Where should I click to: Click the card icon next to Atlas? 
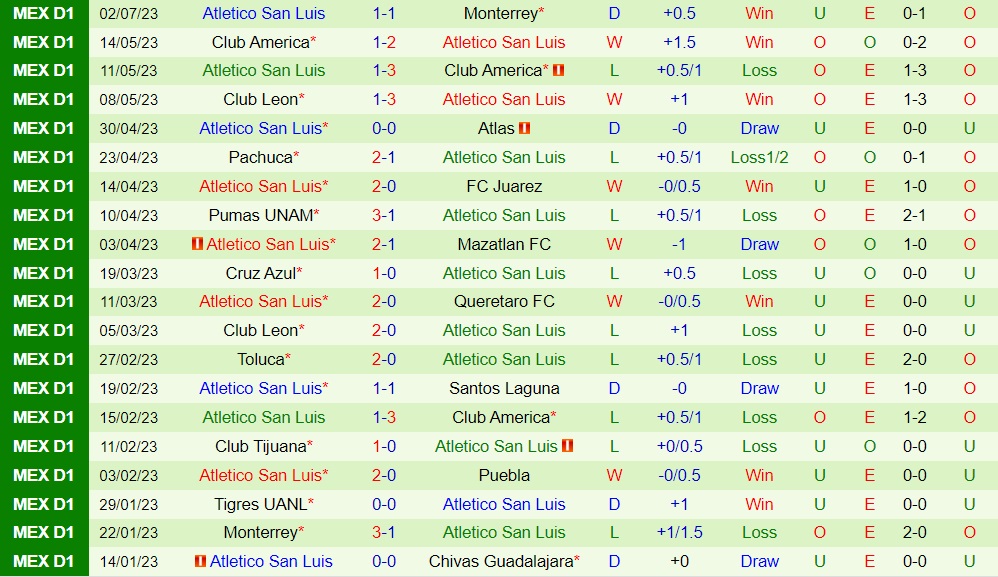[525, 128]
